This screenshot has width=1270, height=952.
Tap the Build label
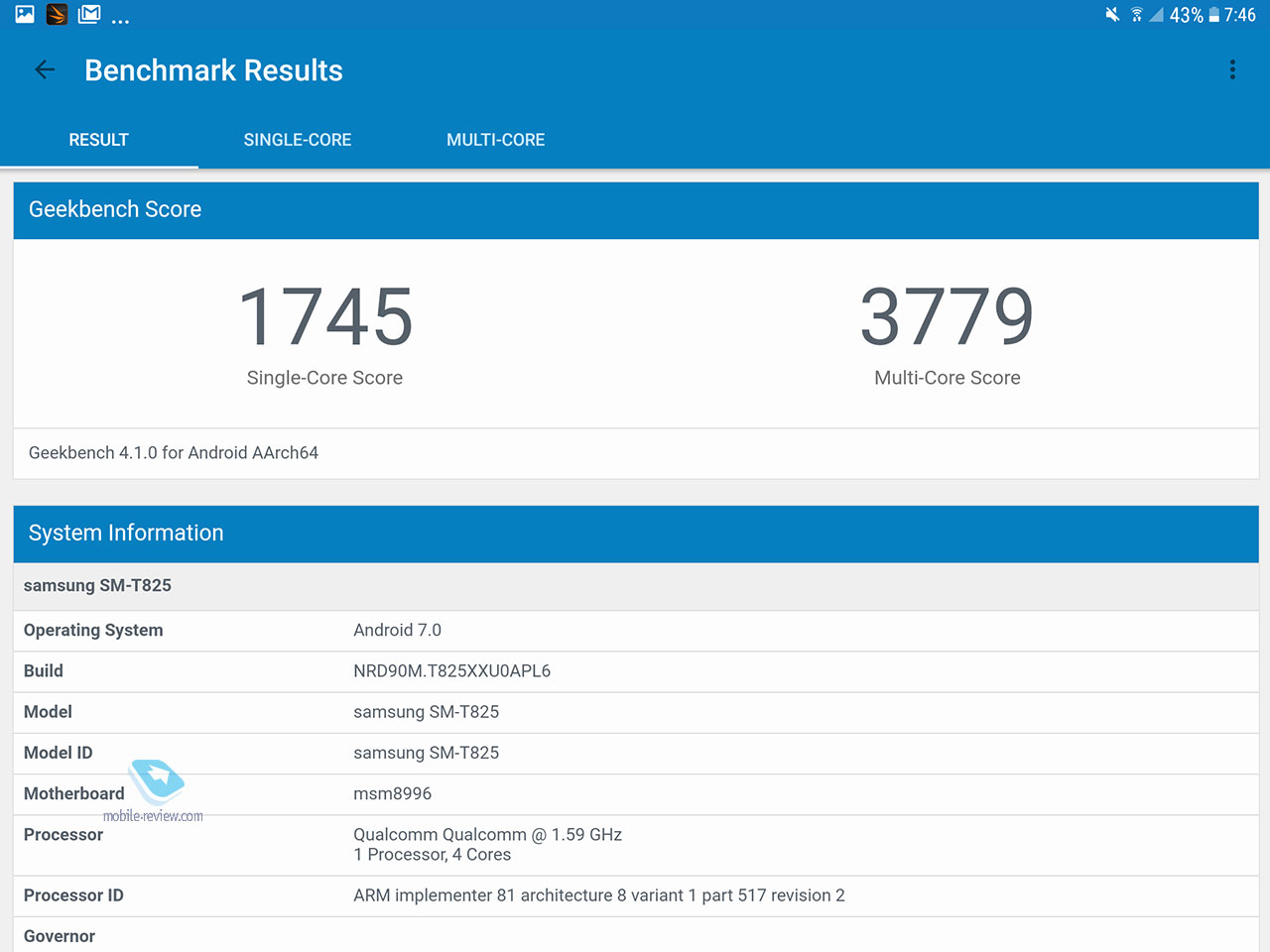44,671
